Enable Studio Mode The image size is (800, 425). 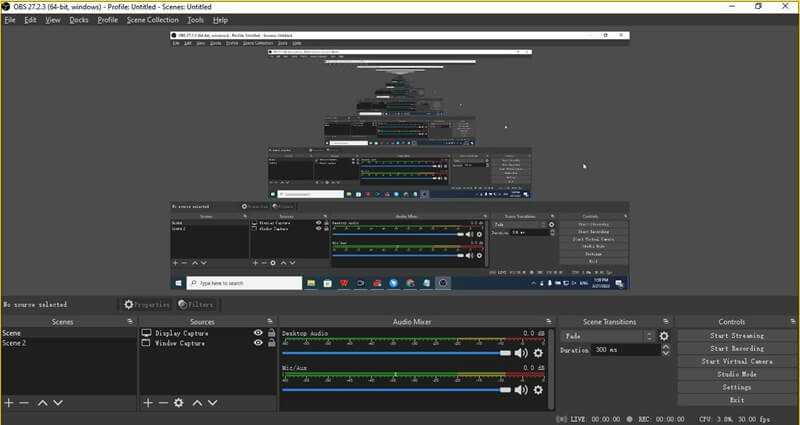[737, 374]
